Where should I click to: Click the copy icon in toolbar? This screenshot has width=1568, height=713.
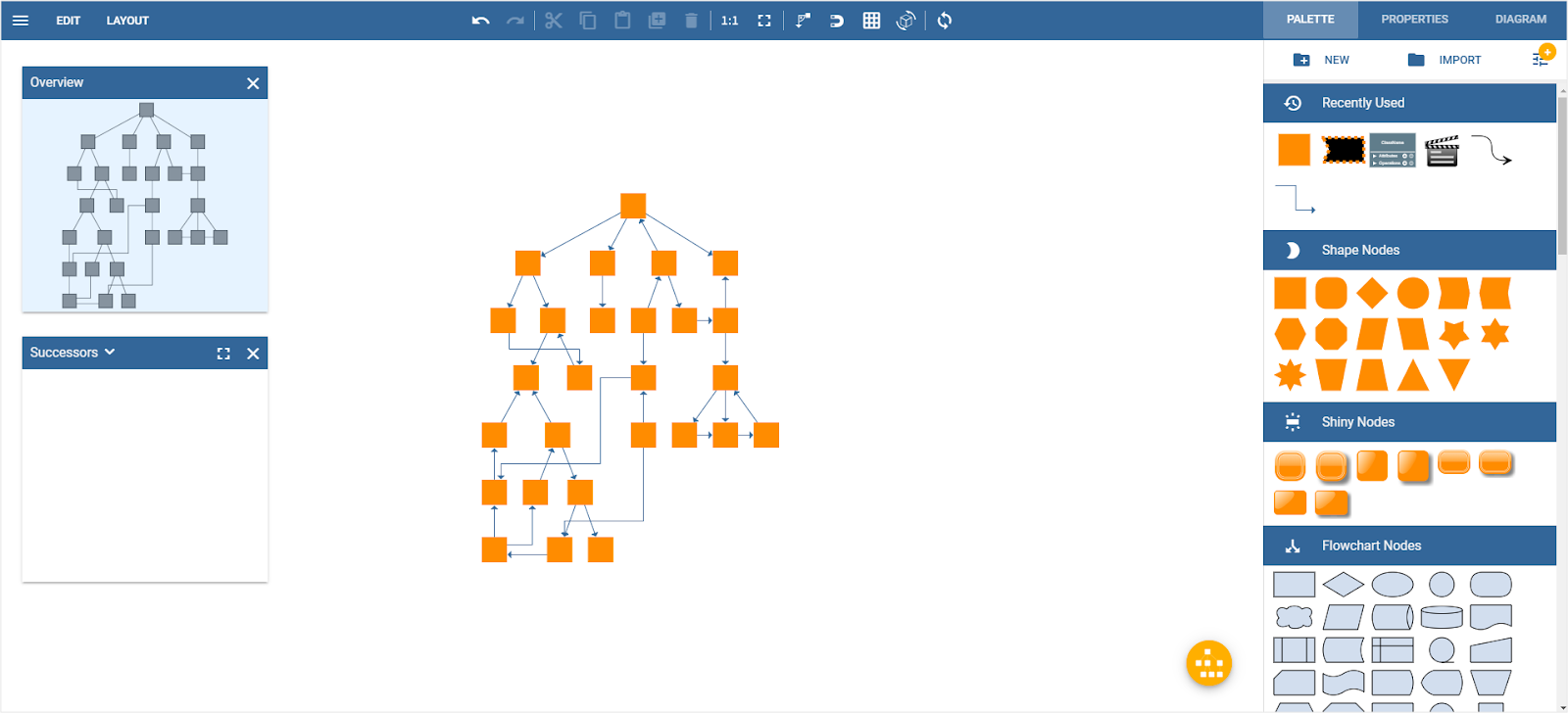[588, 20]
